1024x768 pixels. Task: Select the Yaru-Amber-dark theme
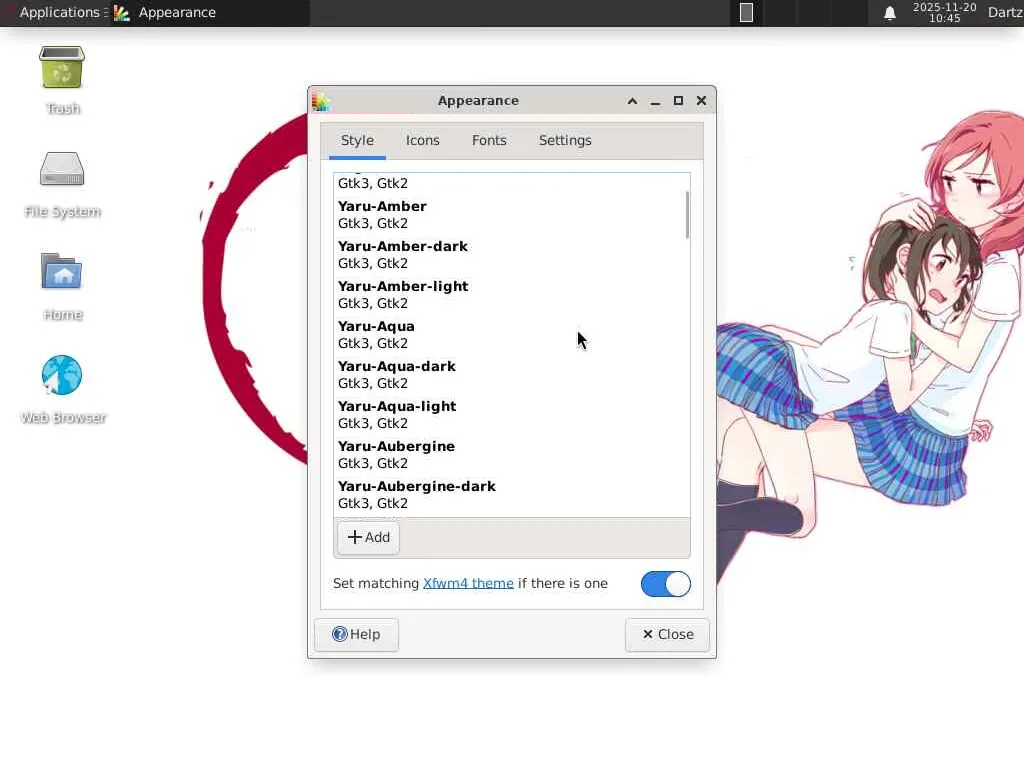coord(509,255)
